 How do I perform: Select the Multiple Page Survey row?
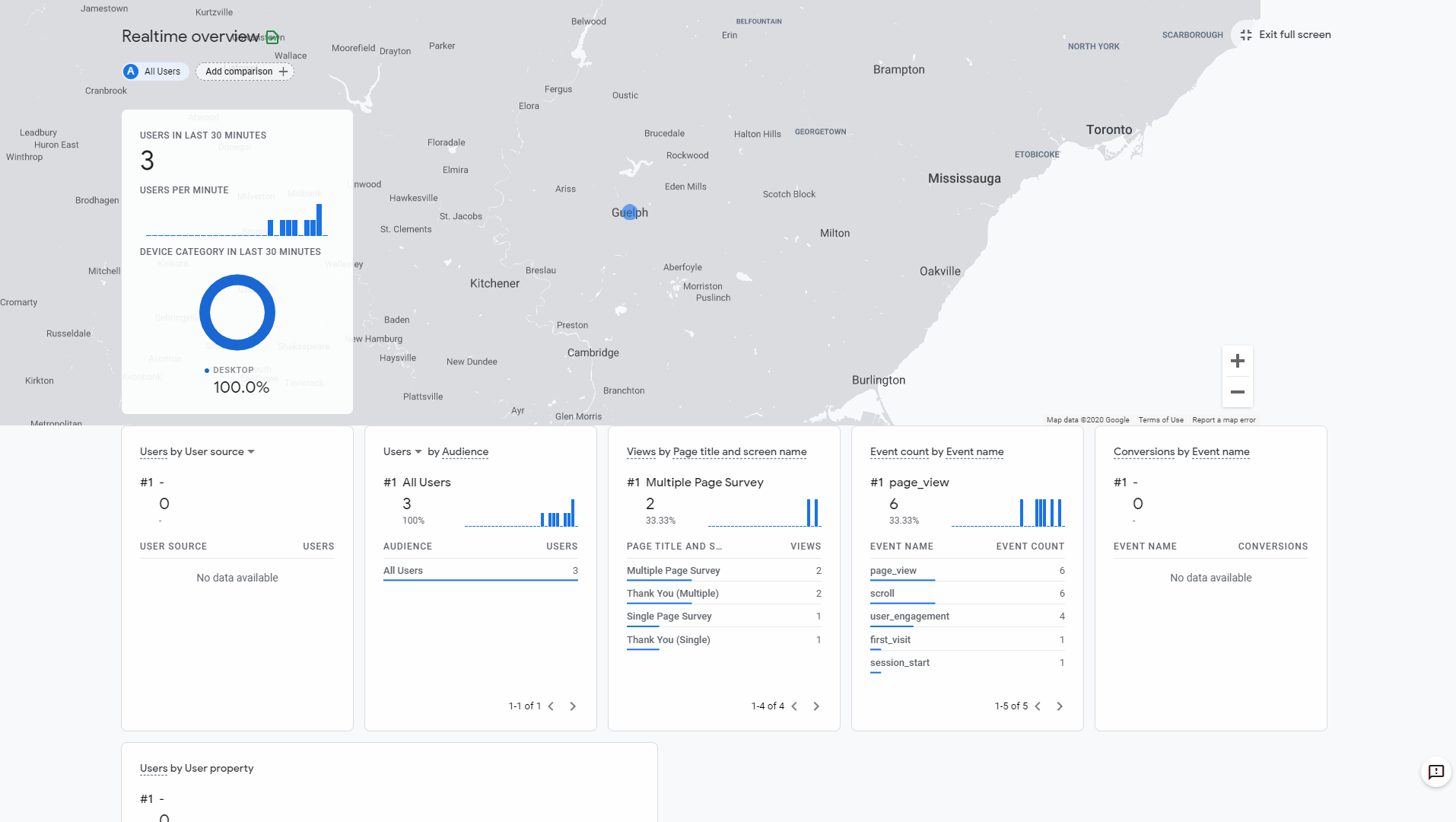coord(724,571)
